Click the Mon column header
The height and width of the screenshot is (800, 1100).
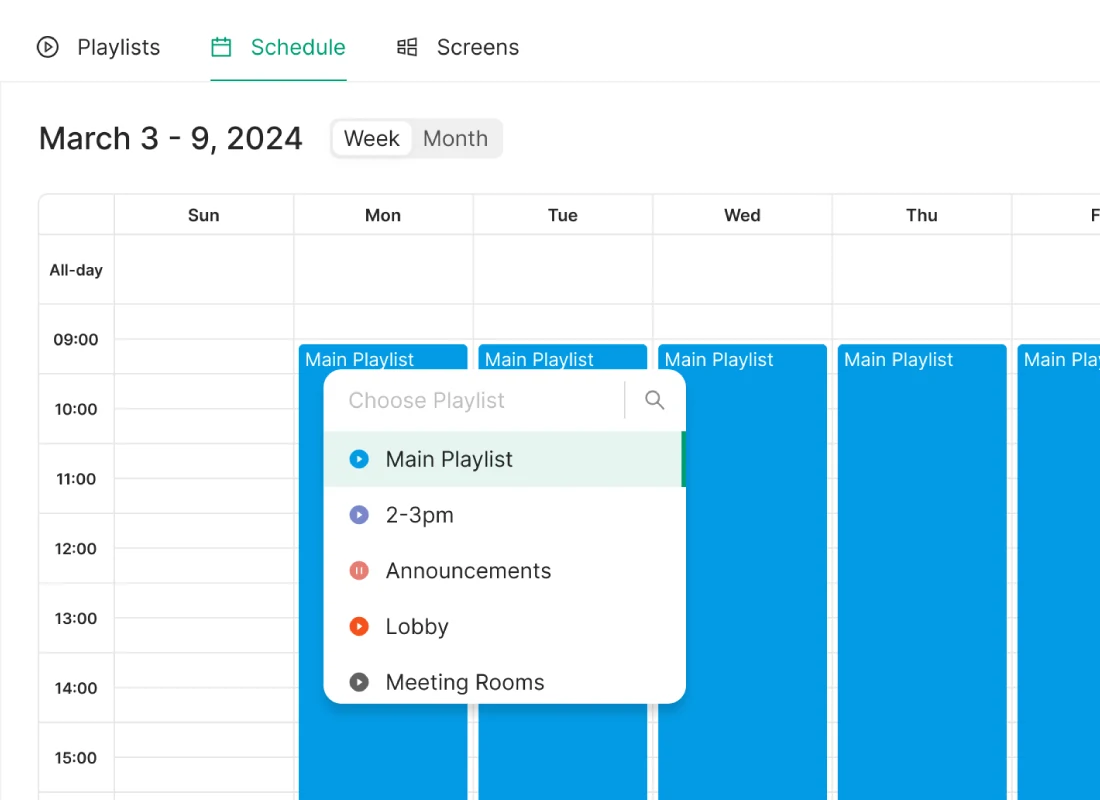[x=383, y=215]
